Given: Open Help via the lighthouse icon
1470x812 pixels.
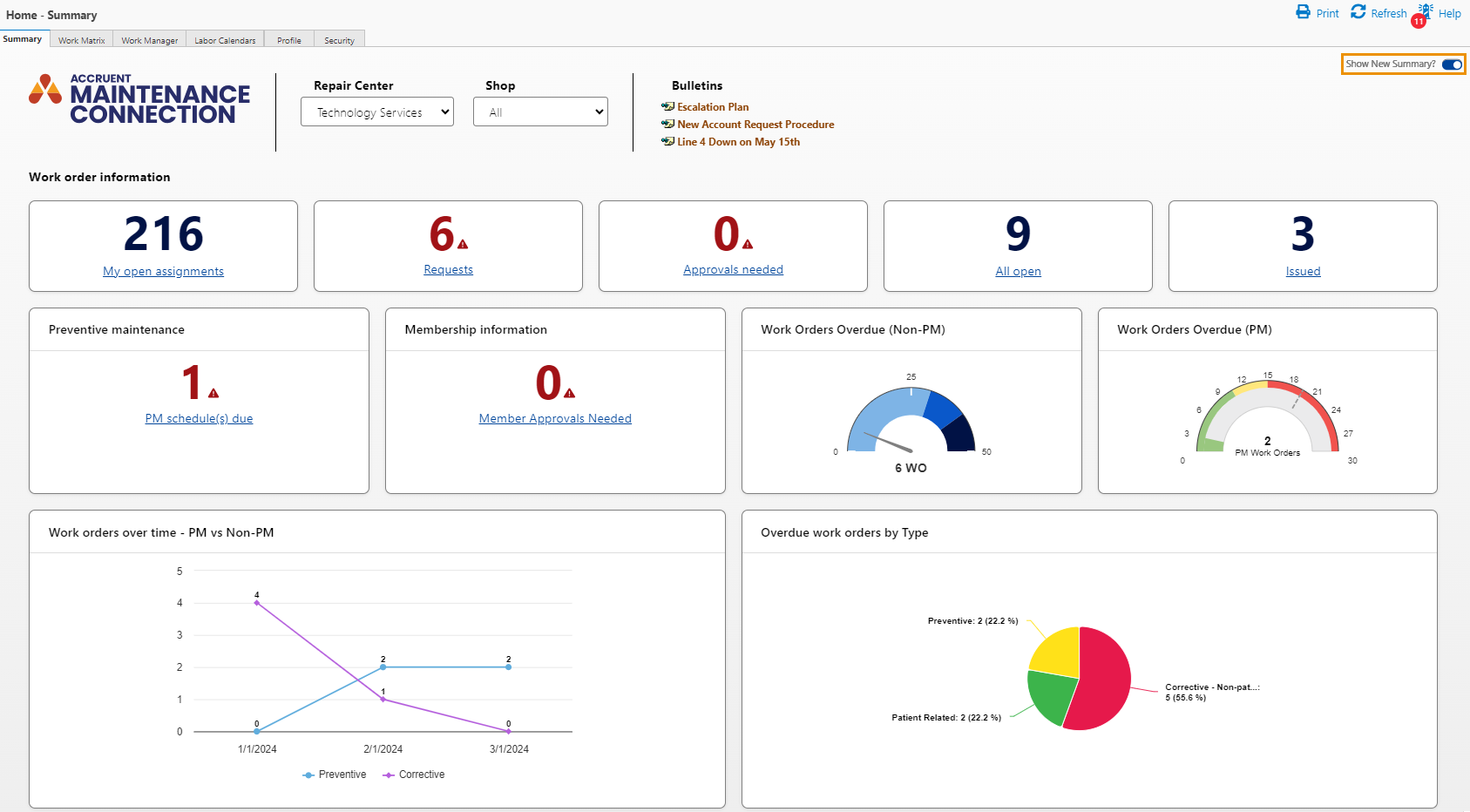Looking at the screenshot, I should [1425, 10].
